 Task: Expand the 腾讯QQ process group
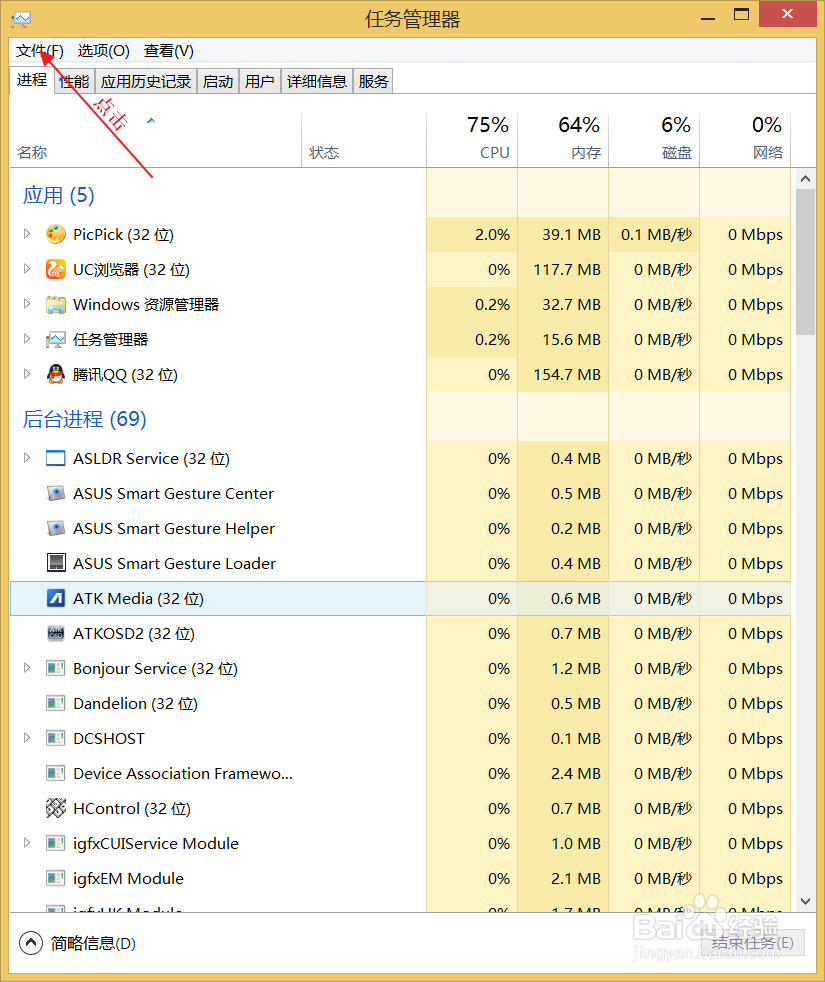pos(26,374)
